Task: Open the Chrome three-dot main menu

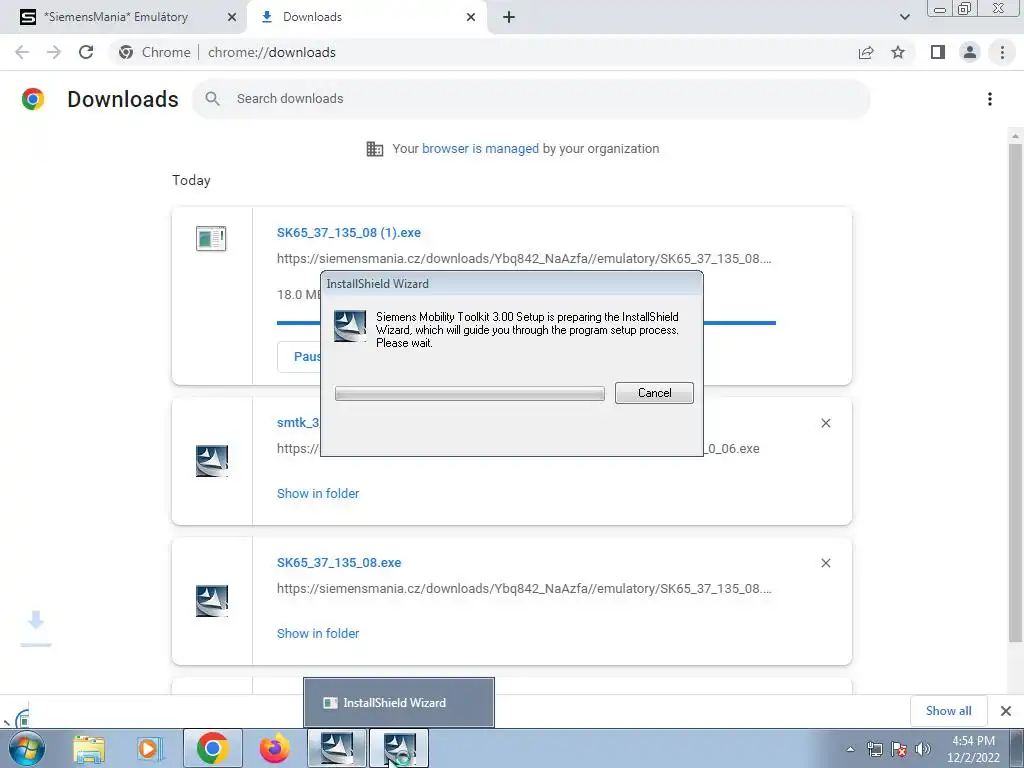Action: [1002, 52]
